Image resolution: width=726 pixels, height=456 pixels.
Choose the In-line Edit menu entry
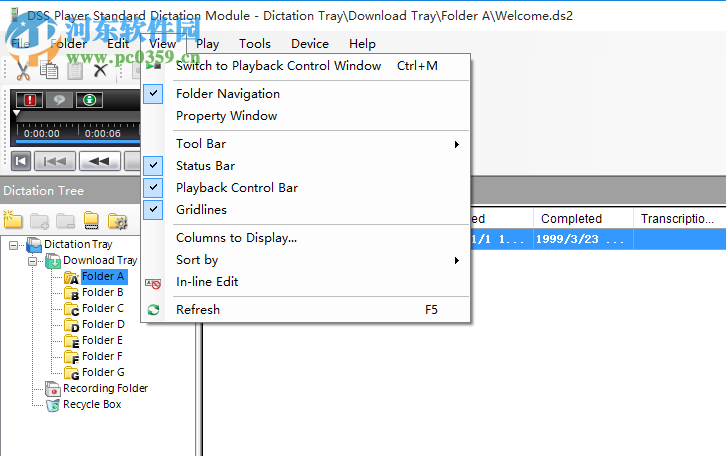click(306, 282)
